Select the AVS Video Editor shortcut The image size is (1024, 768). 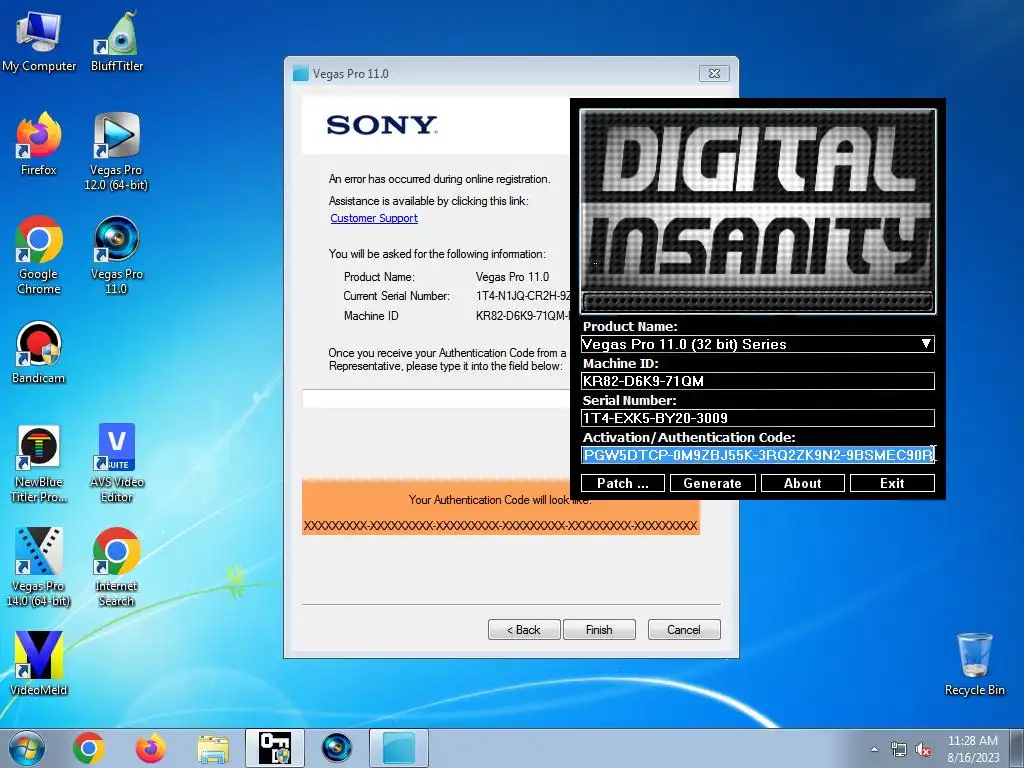pyautogui.click(x=117, y=464)
